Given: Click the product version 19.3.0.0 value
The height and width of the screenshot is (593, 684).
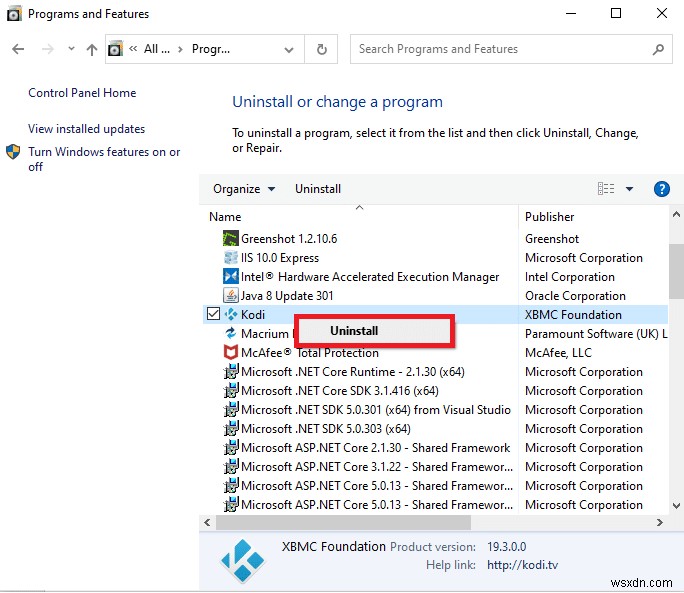Looking at the screenshot, I should [x=506, y=547].
